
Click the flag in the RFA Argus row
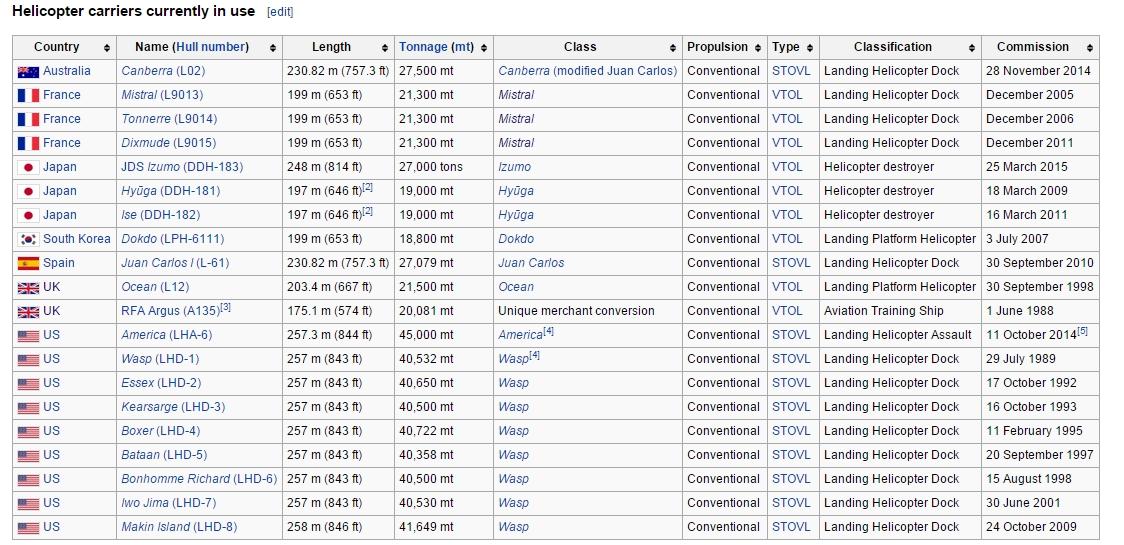[28, 312]
